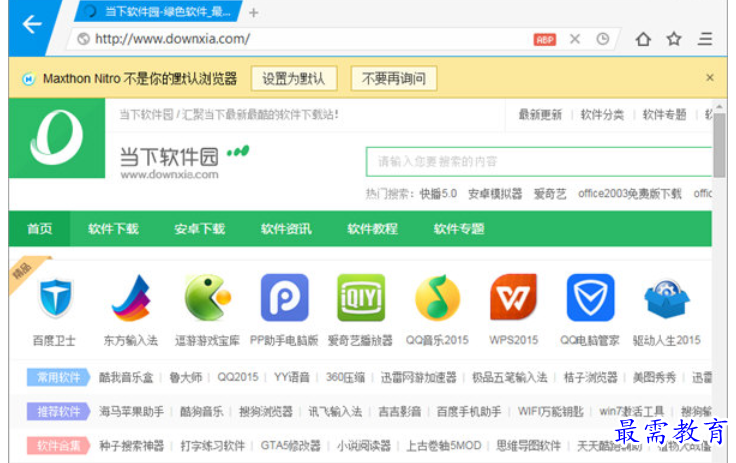Open 迅雷网游加速器 link
The height and width of the screenshot is (463, 736).
tap(418, 377)
